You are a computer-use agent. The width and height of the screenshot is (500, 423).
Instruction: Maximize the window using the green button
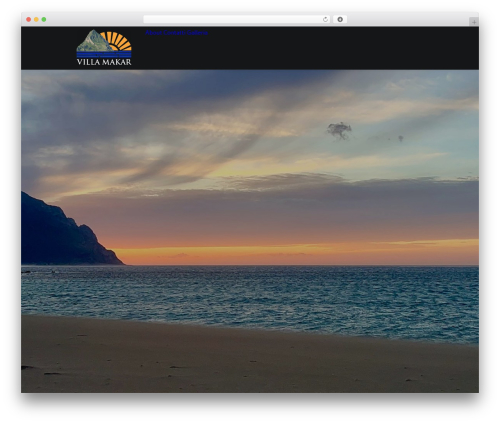tap(44, 20)
